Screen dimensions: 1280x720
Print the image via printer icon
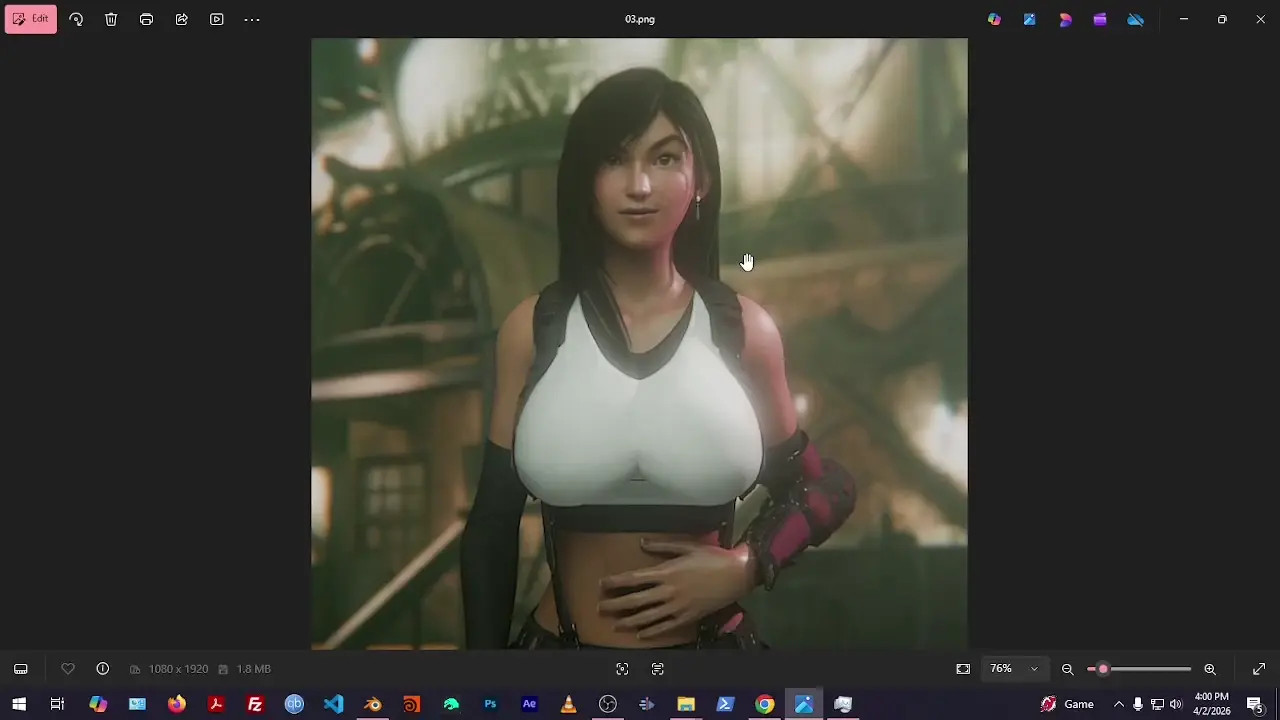pyautogui.click(x=146, y=19)
